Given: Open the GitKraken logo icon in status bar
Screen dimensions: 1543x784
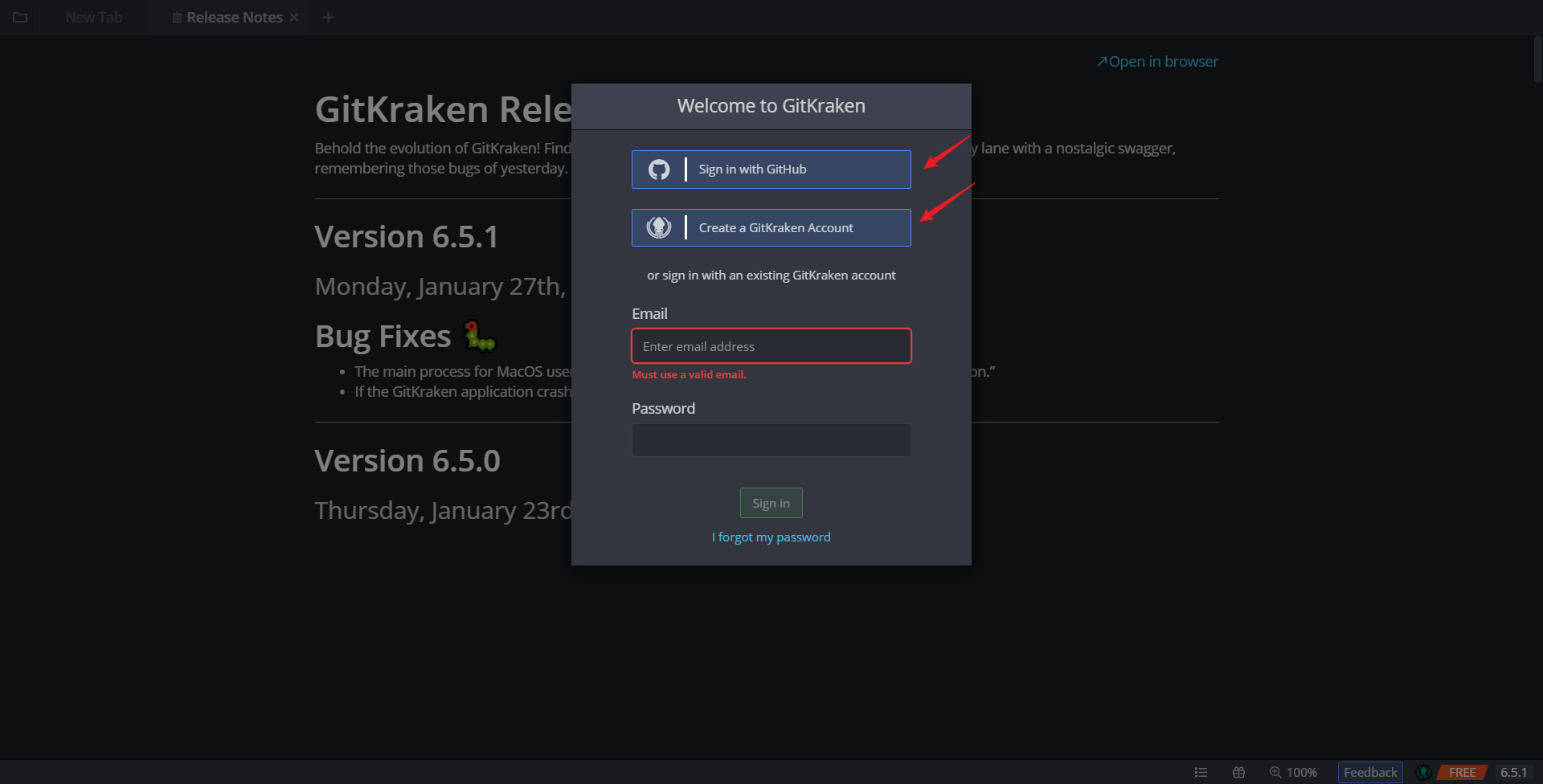Looking at the screenshot, I should pyautogui.click(x=1423, y=772).
